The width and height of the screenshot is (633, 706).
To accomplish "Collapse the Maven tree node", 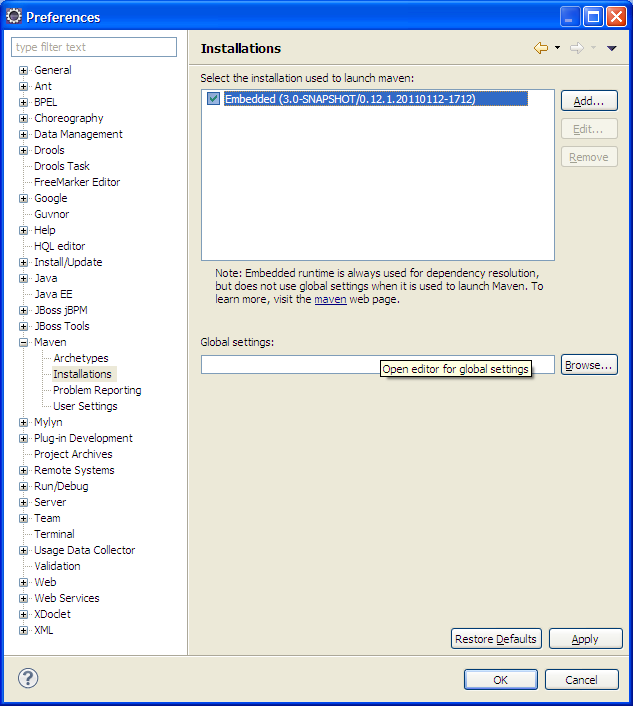I will click(23, 342).
